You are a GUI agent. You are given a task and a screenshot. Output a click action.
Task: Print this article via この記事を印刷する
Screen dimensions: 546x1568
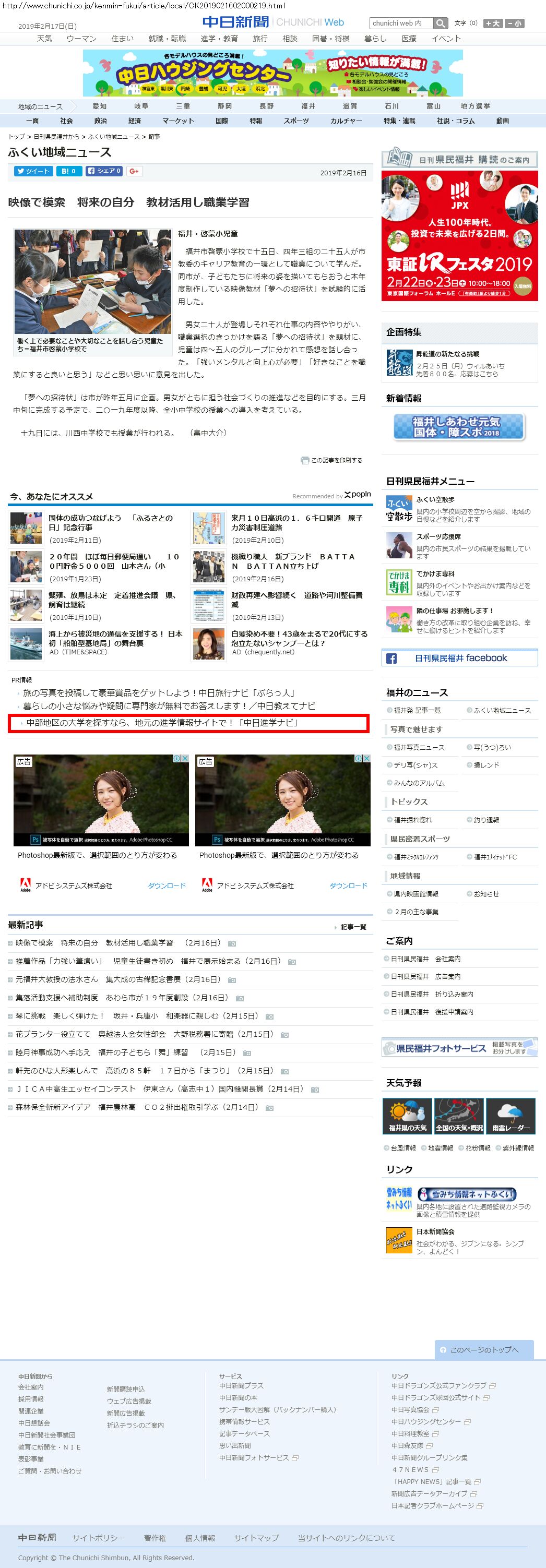332,460
